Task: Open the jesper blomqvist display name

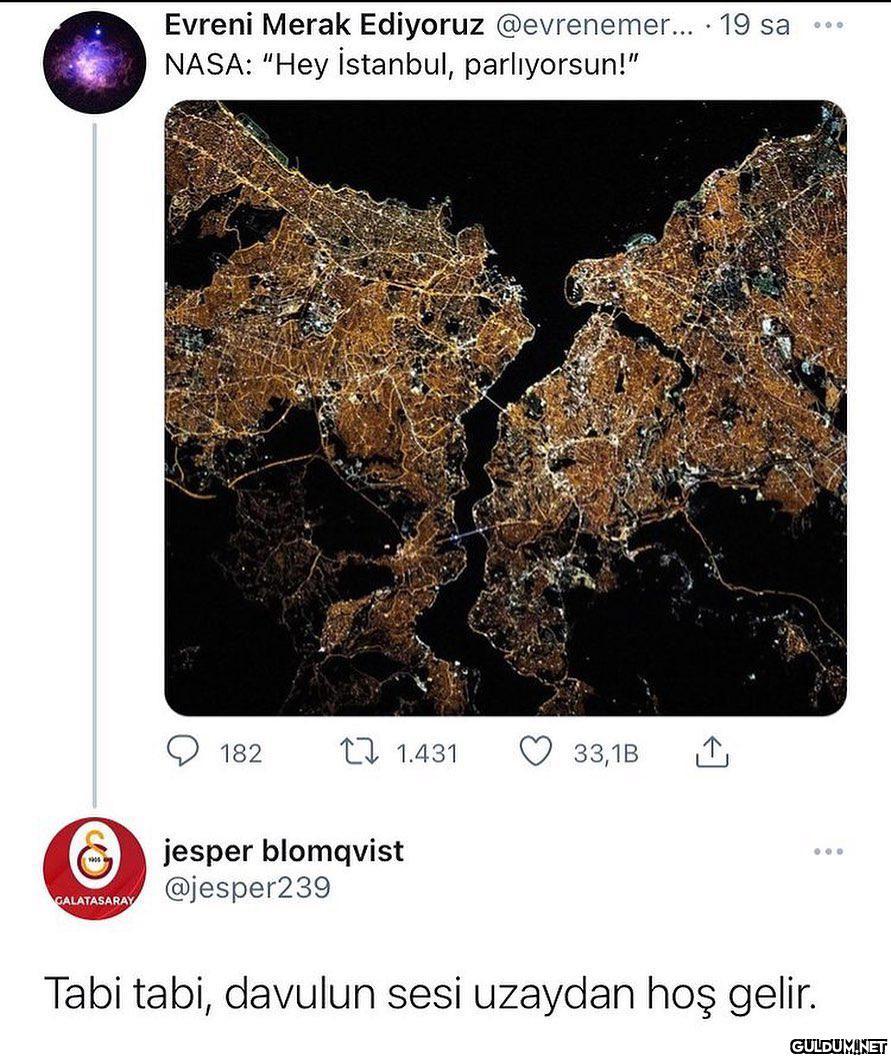Action: [284, 851]
